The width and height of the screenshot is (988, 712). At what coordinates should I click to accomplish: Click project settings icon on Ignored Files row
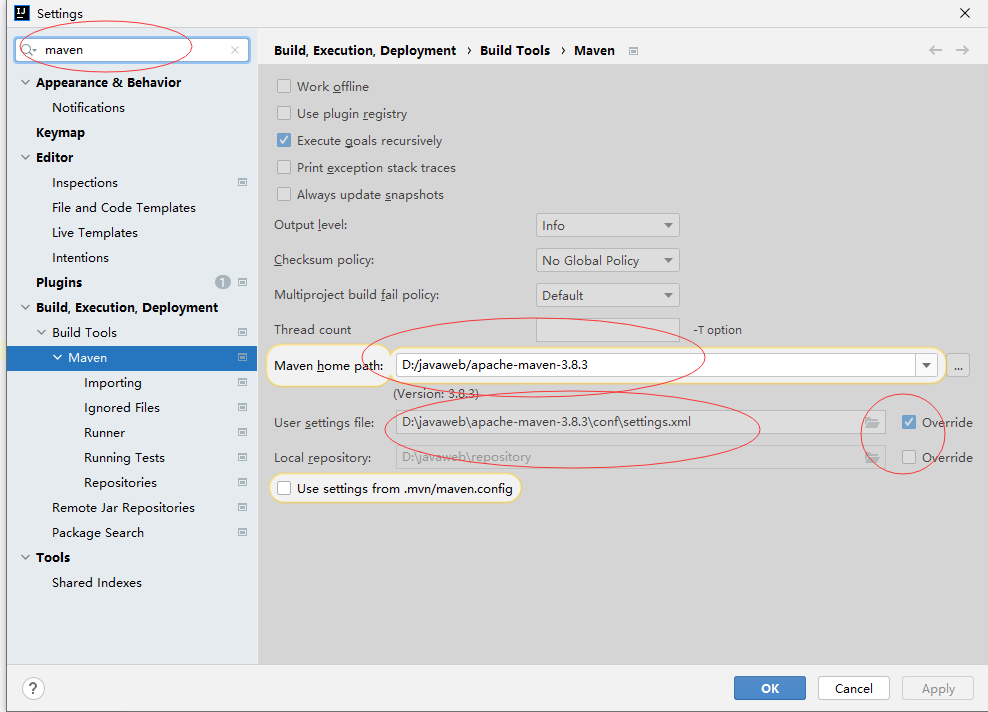(x=242, y=407)
